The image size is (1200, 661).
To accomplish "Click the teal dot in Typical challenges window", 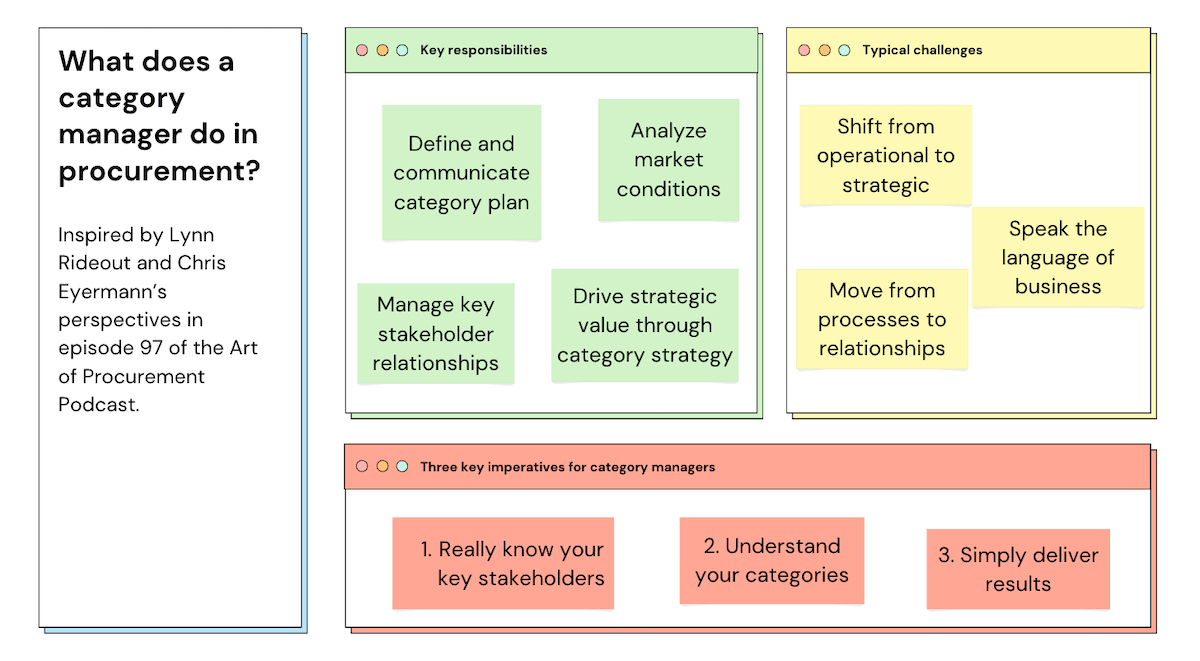I will point(844,50).
